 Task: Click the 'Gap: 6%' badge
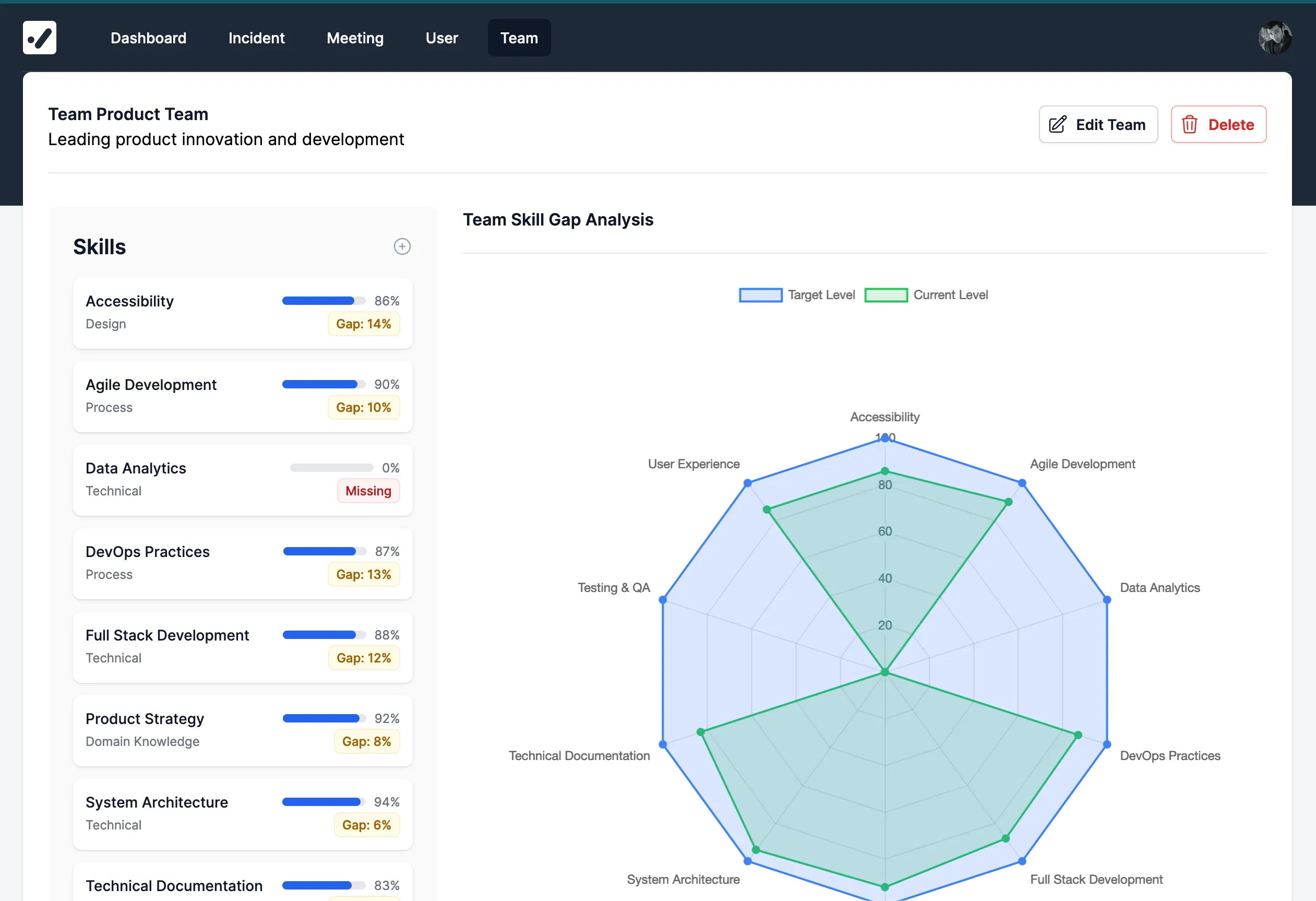tap(366, 825)
